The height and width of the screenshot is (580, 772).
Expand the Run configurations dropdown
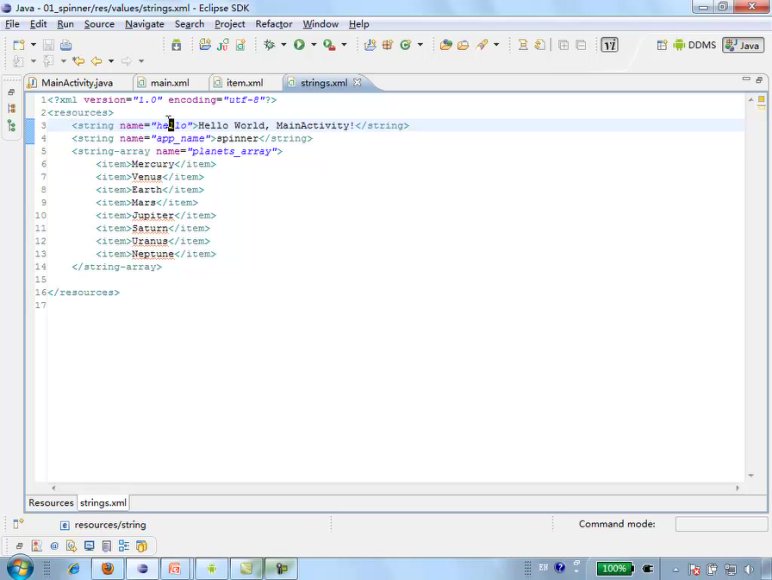[x=314, y=45]
